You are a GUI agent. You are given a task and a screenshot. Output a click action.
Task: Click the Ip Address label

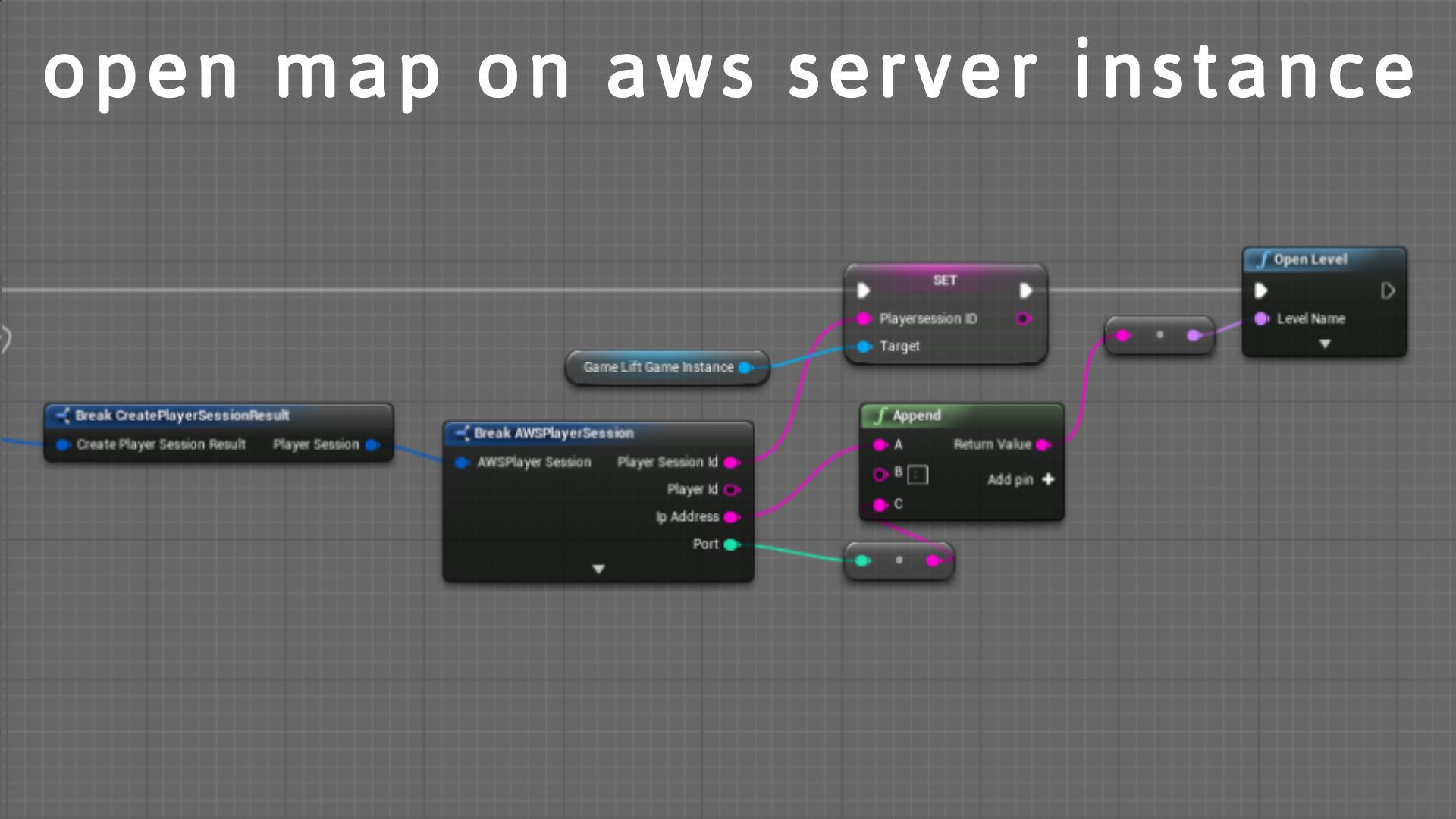tap(687, 517)
